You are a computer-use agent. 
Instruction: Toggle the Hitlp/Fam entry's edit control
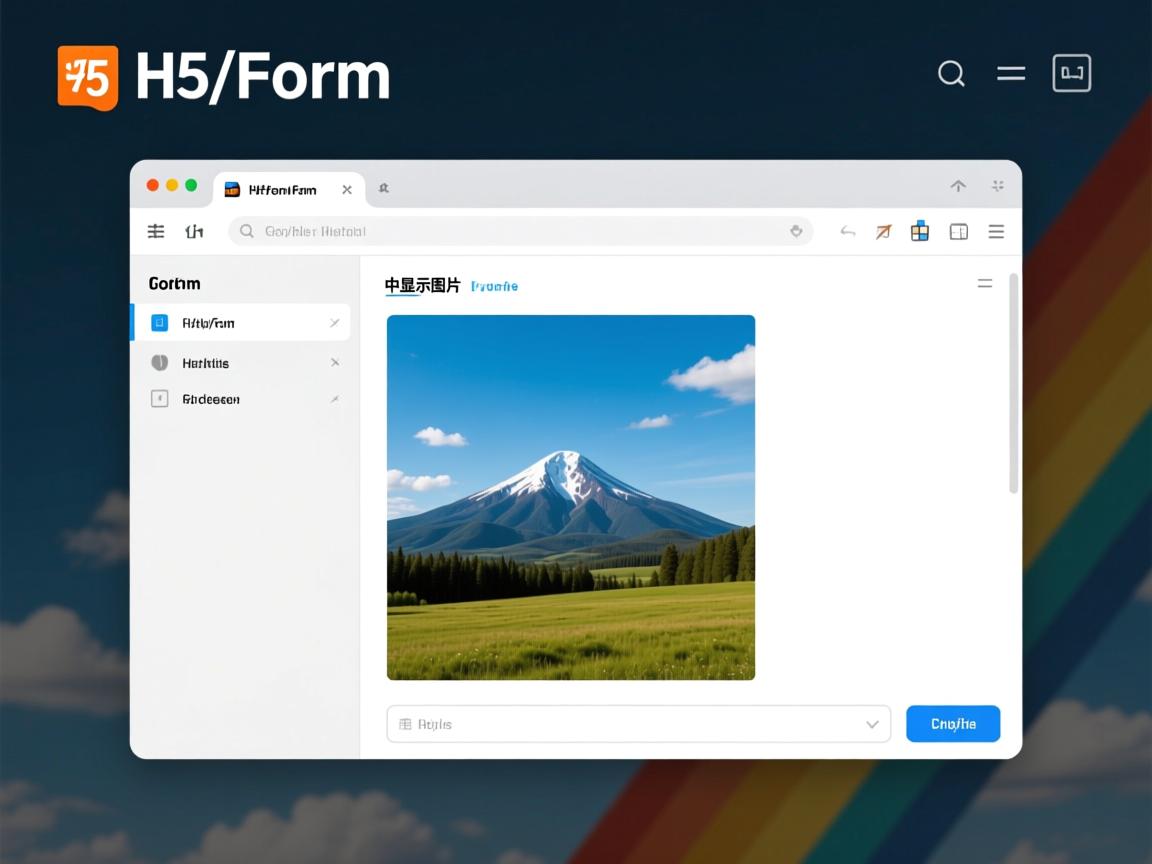pos(336,322)
